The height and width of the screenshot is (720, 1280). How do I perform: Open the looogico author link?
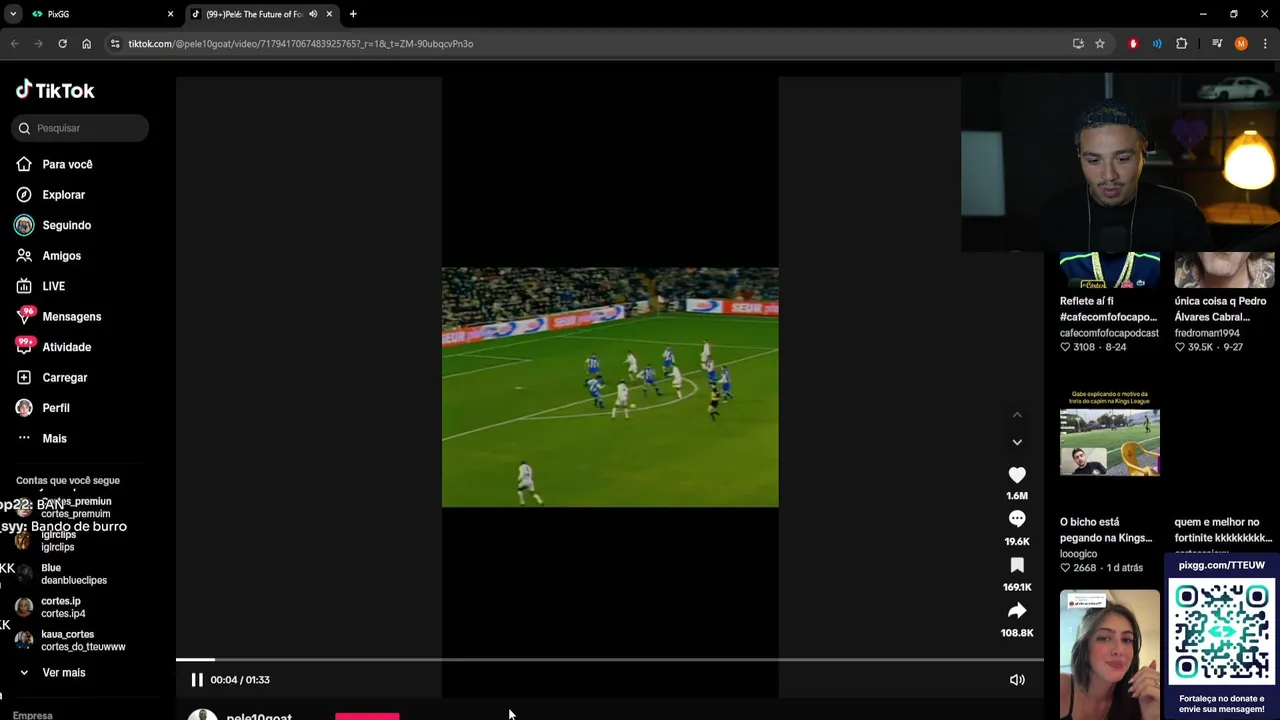coord(1078,554)
